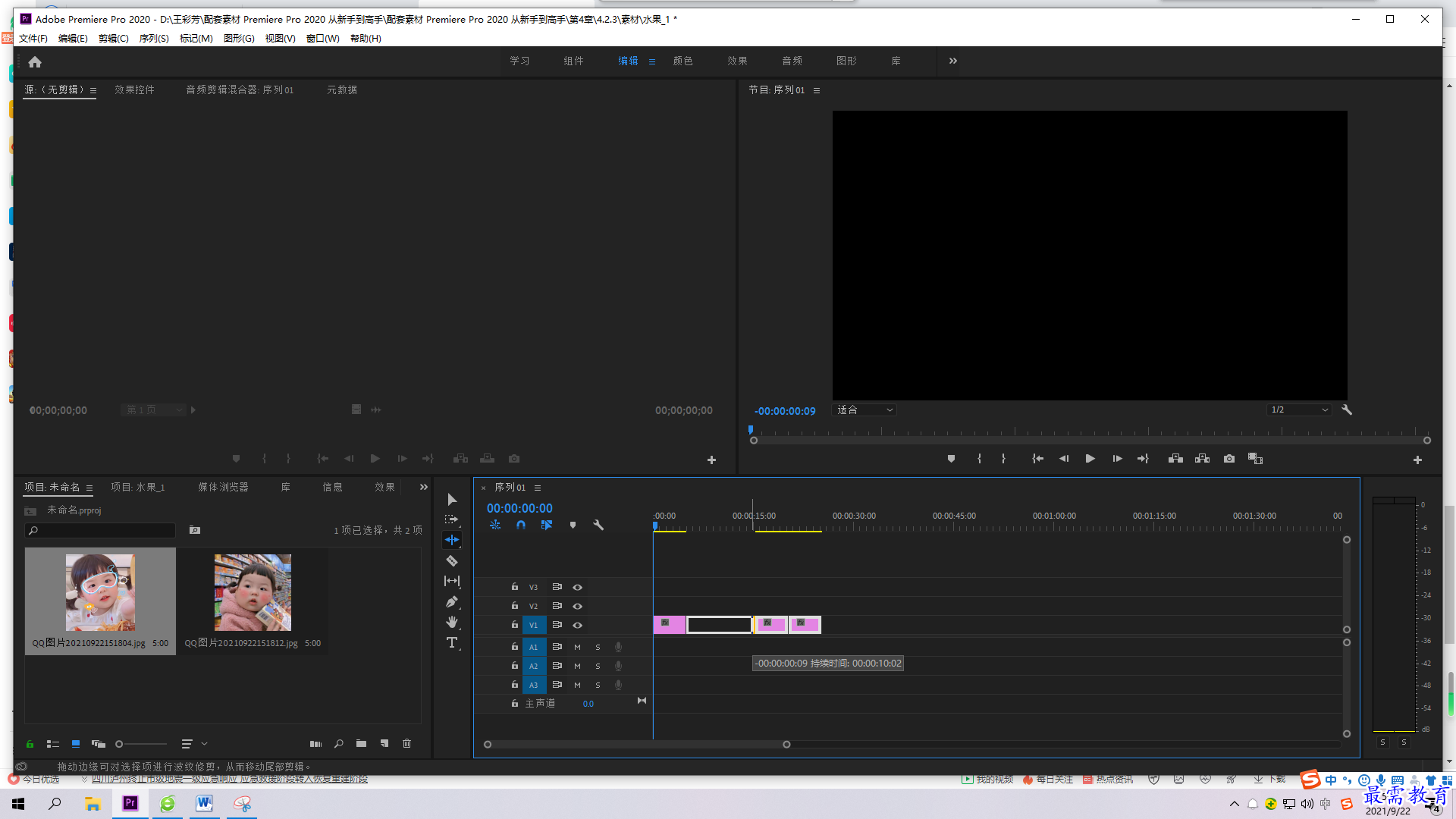The height and width of the screenshot is (819, 1456).
Task: Click Program monitor zoom scroll bar
Action: (1090, 441)
